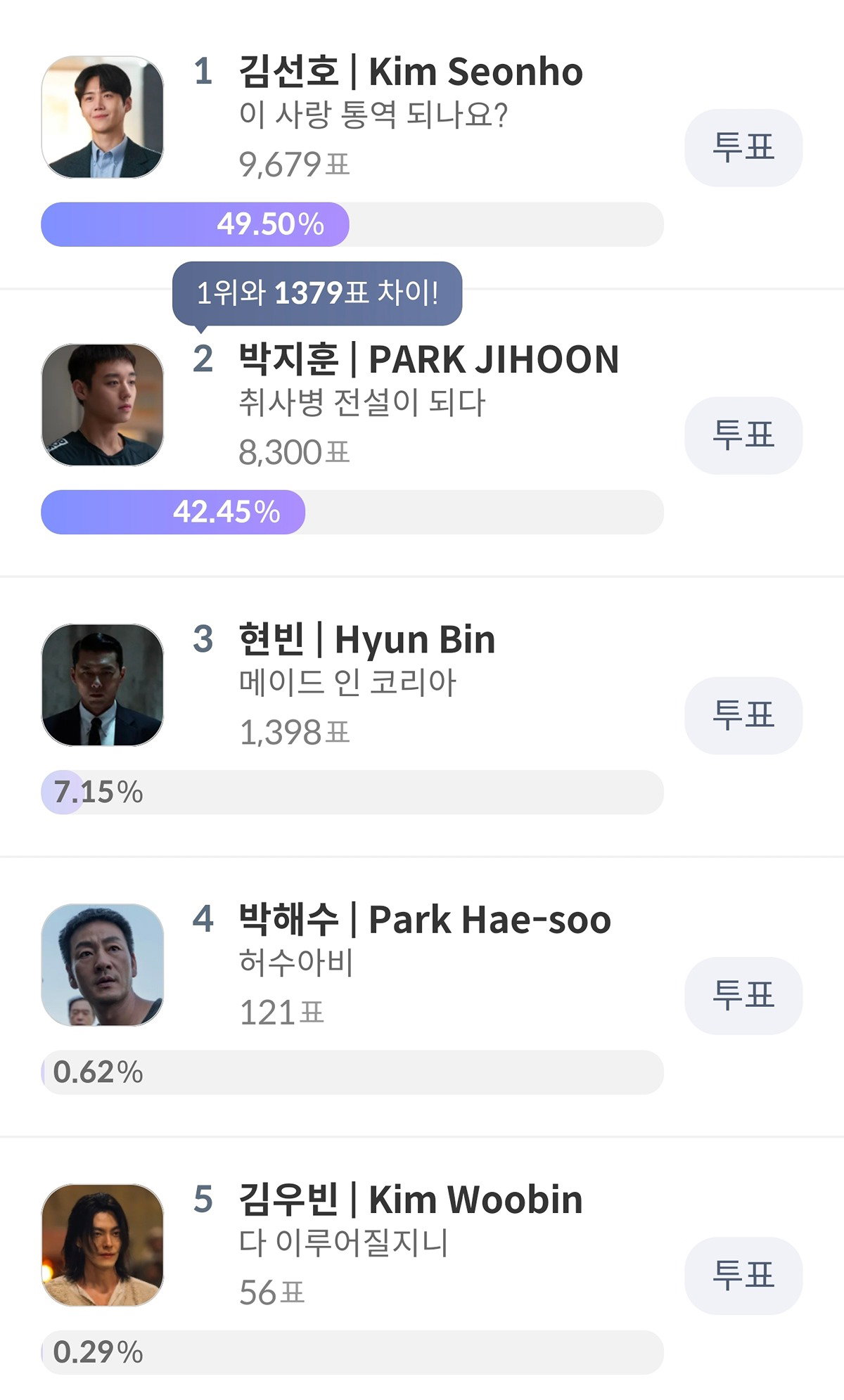Open Hyun Bin's profile thumbnail

[x=103, y=685]
